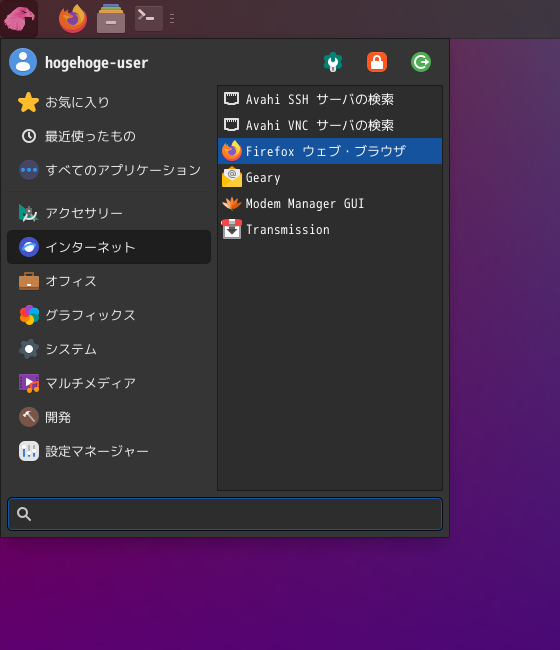The height and width of the screenshot is (650, 560).
Task: Click the Avahi SSH network port icon
Action: click(x=231, y=99)
